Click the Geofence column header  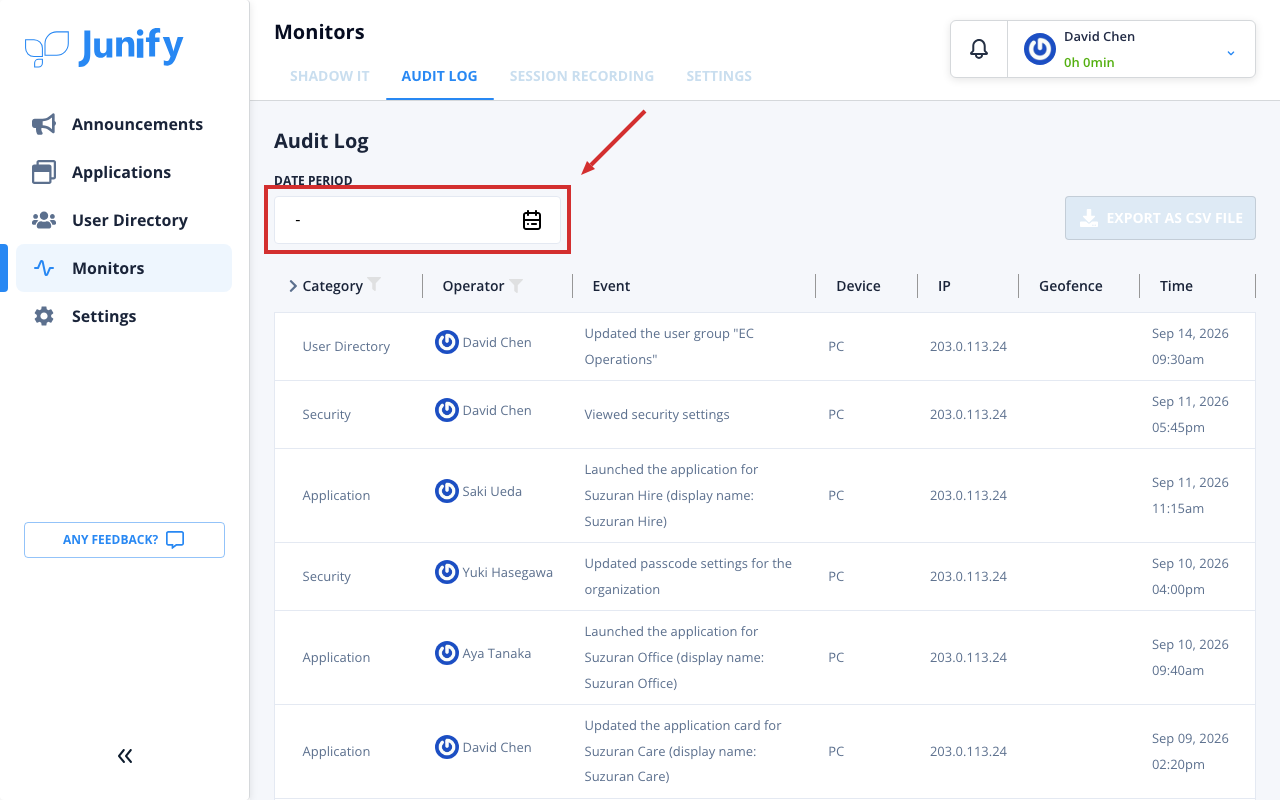point(1070,286)
